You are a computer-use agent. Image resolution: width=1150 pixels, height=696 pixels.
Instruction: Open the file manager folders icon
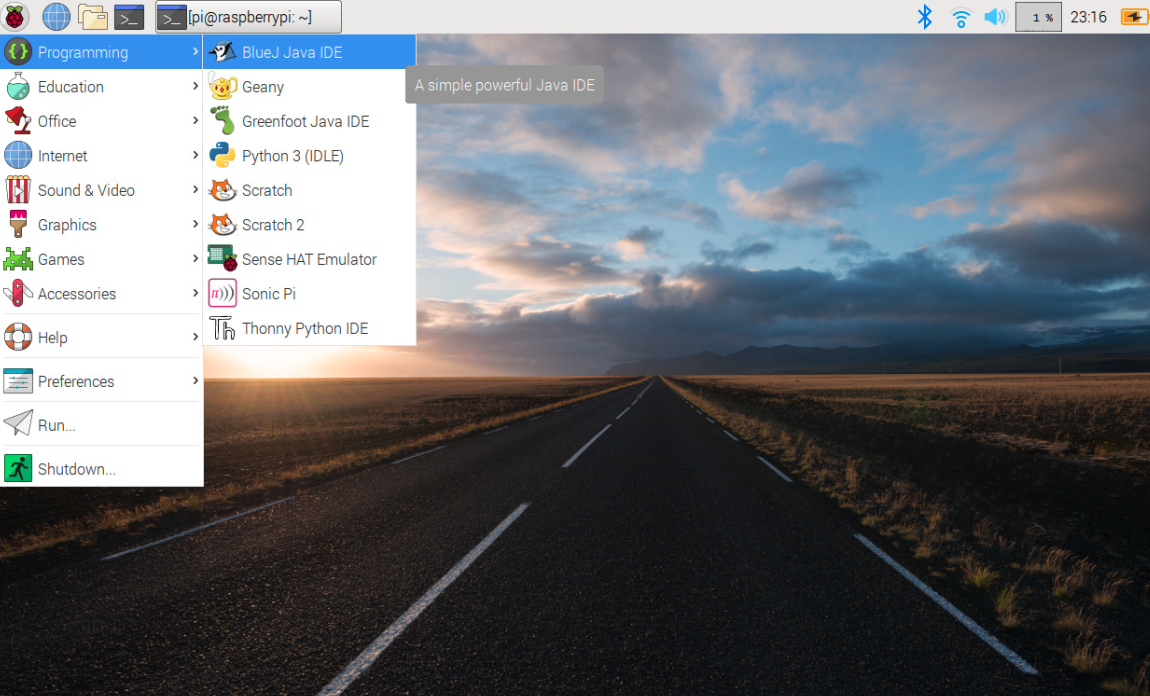tap(93, 16)
